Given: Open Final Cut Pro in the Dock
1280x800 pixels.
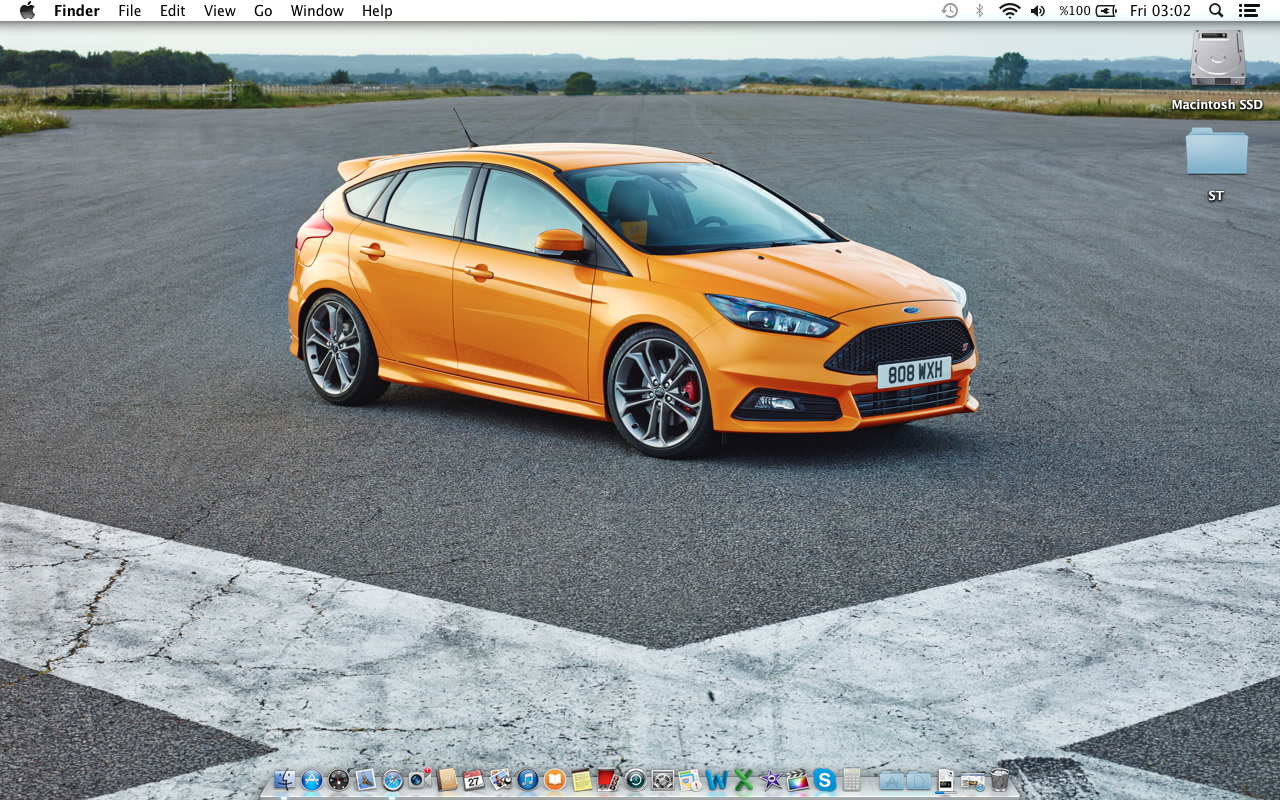Looking at the screenshot, I should [798, 780].
